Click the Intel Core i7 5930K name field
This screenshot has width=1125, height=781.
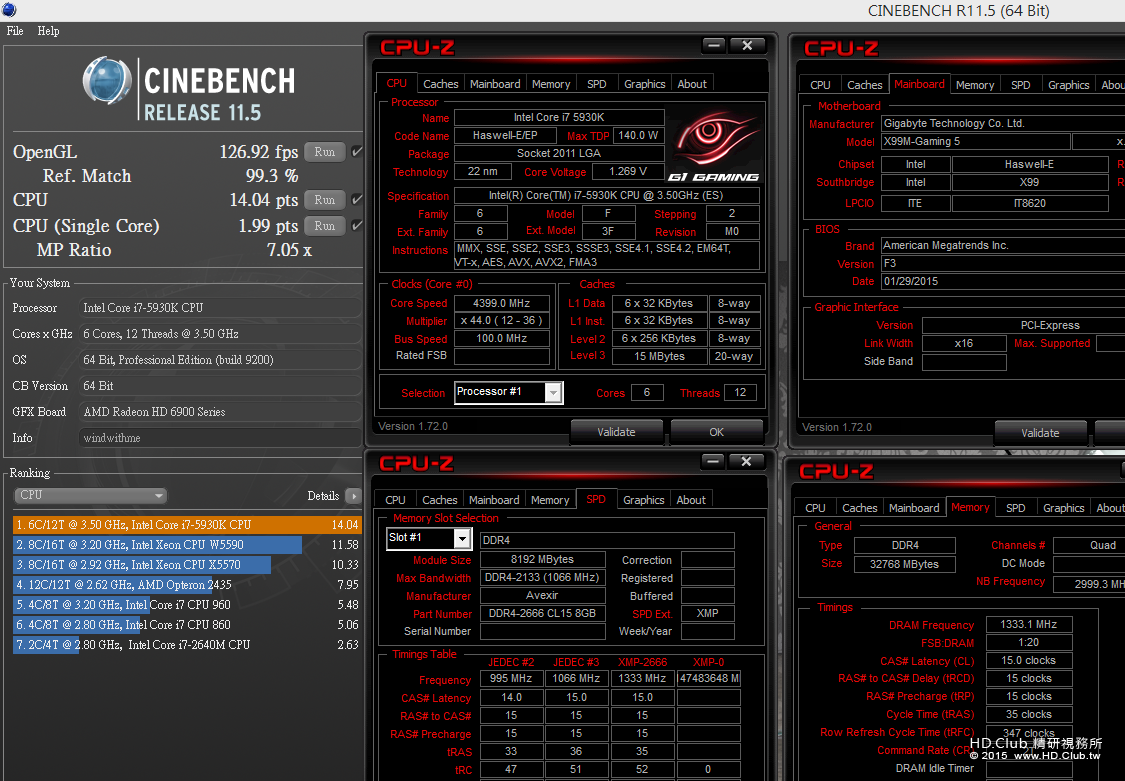(559, 117)
